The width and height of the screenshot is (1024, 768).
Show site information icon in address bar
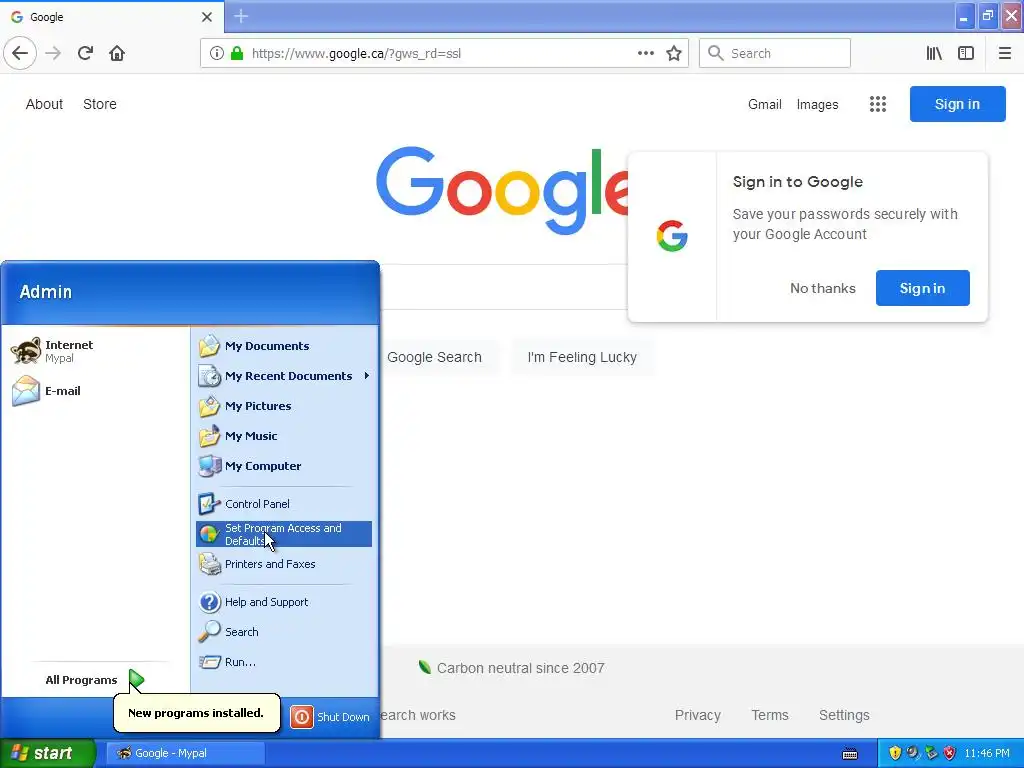[x=217, y=53]
